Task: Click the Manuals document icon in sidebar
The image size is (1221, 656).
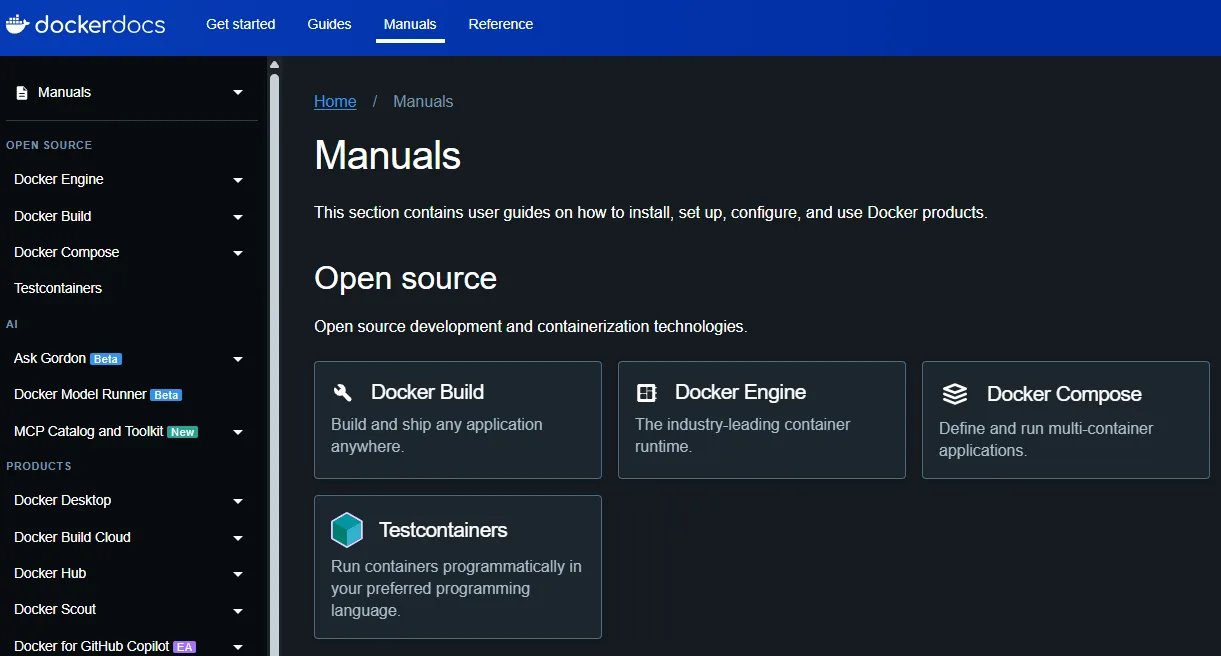Action: [x=22, y=93]
